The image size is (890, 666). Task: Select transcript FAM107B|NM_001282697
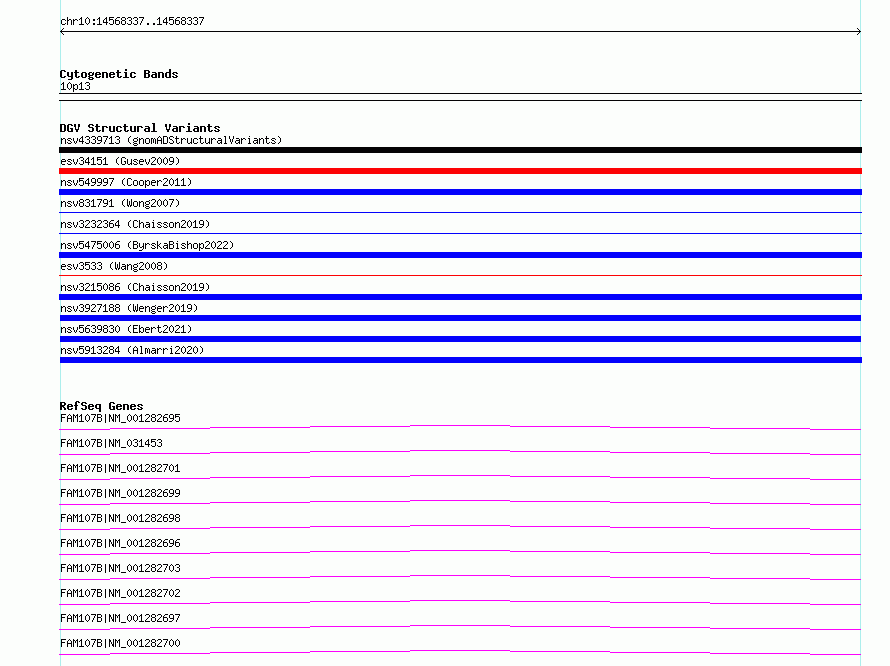(120, 618)
